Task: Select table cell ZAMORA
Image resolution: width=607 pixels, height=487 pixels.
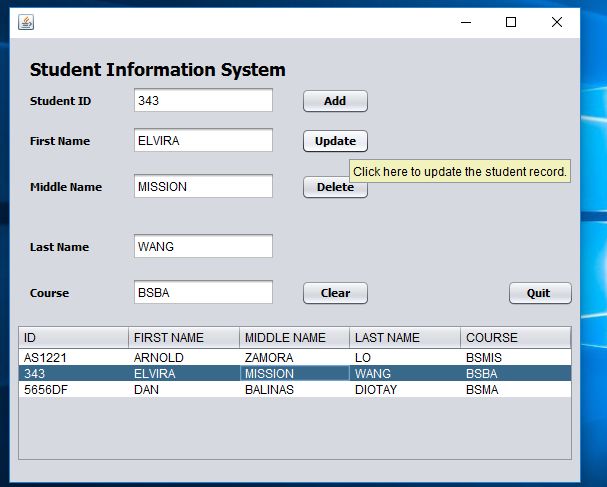Action: [x=295, y=357]
